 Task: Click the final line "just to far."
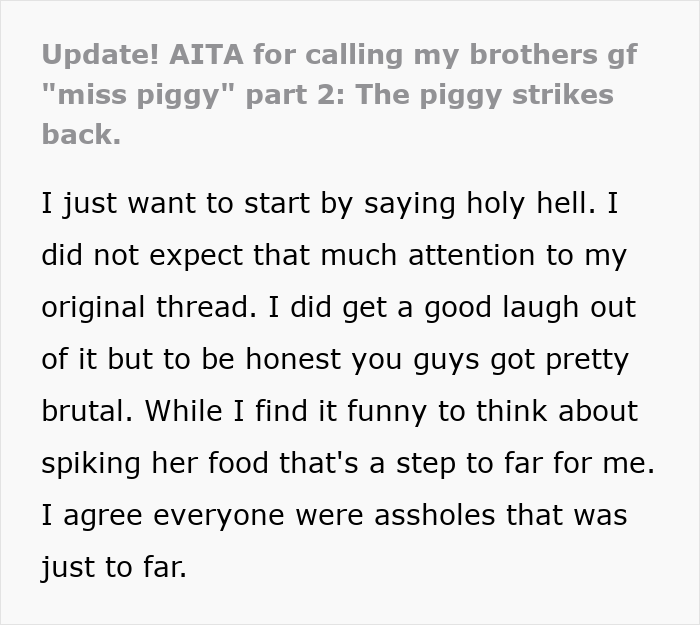[113, 568]
